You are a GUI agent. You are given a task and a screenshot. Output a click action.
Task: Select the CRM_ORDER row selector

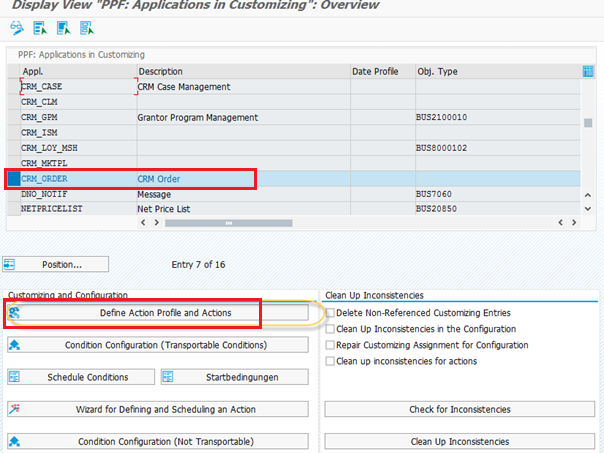pyautogui.click(x=12, y=179)
